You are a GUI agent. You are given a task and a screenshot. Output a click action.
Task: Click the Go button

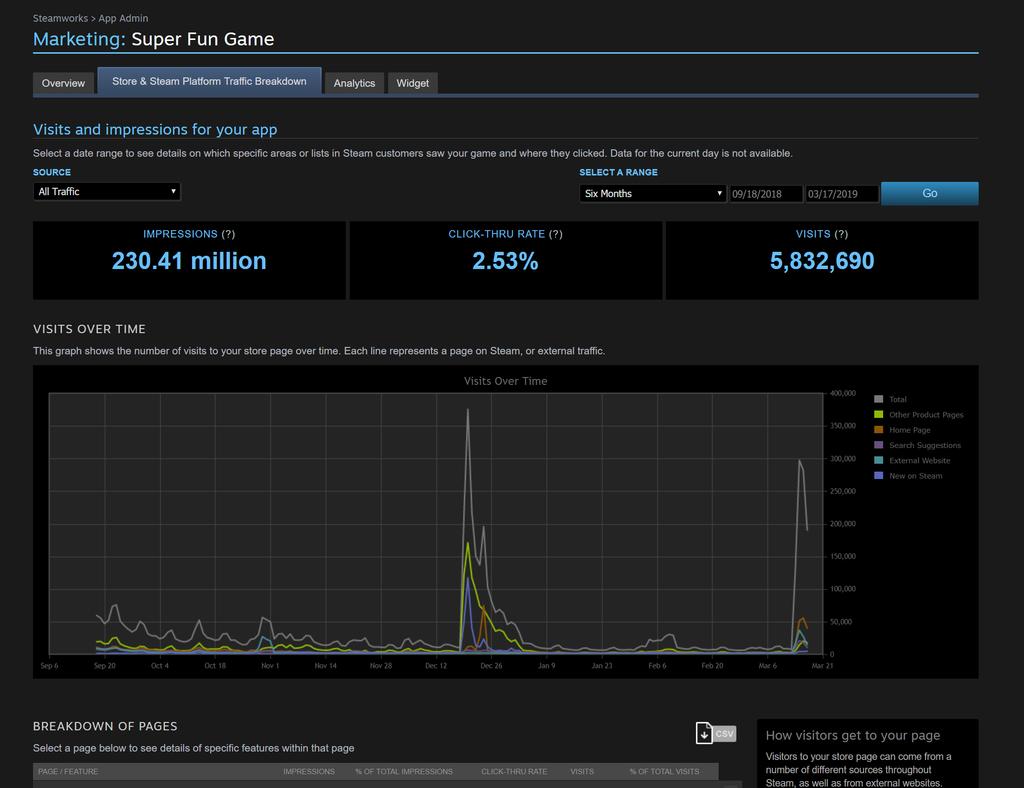929,193
